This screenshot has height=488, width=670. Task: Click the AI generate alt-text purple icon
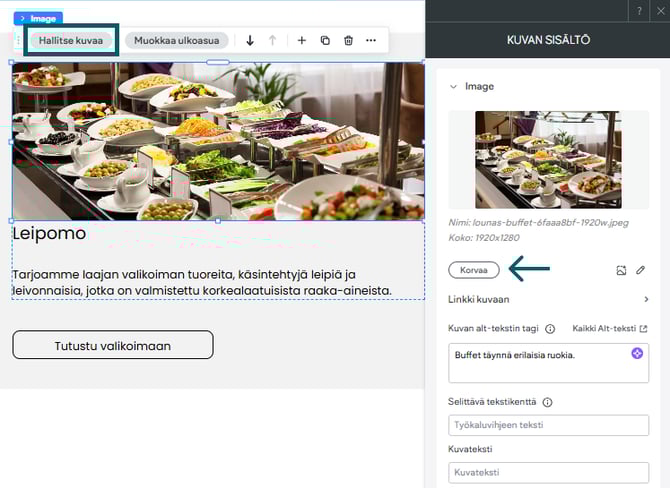click(x=637, y=353)
